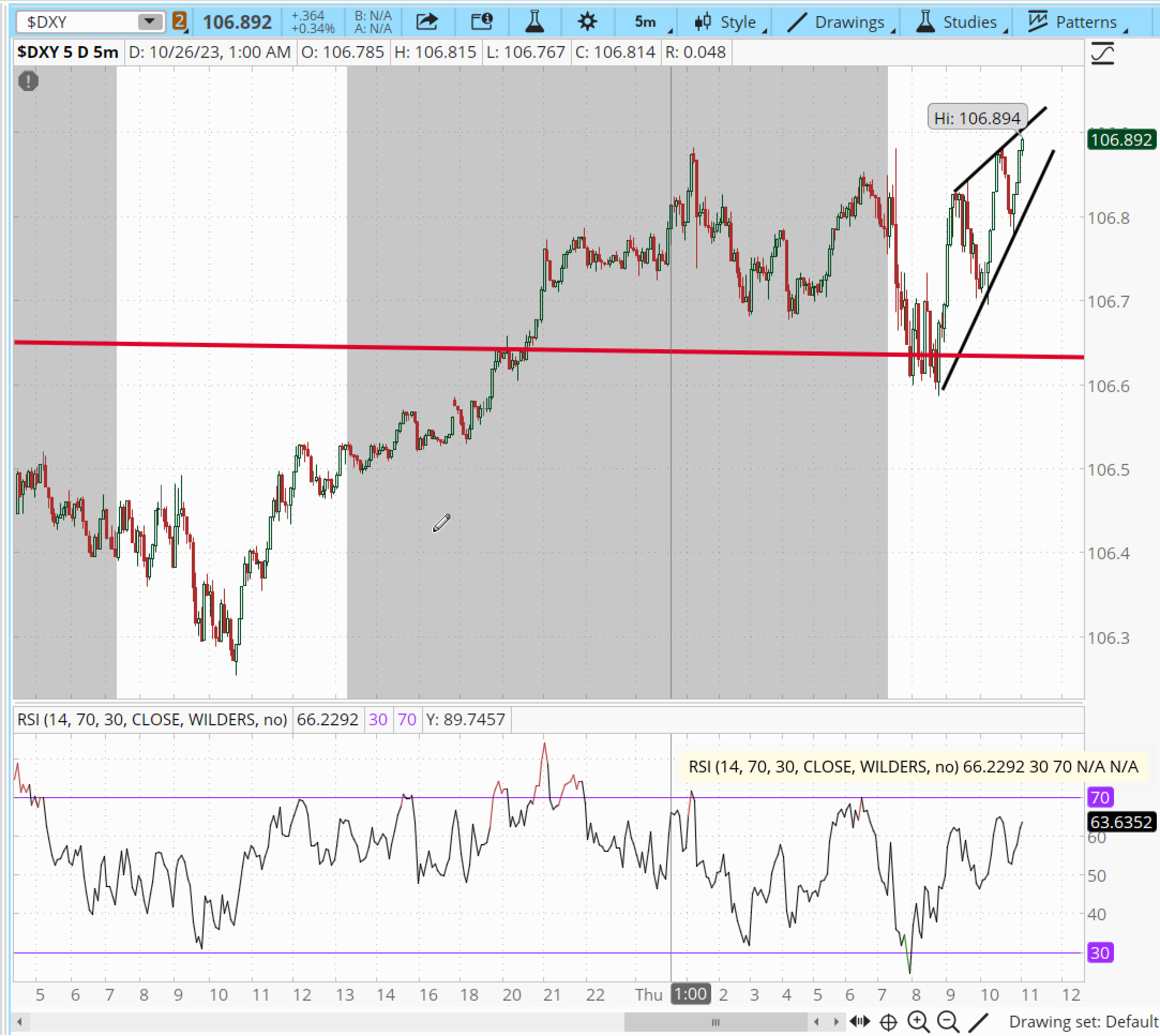Screen dimensions: 1160x1036
Task: Open the $DXY symbol dropdown arrow
Action: [149, 21]
